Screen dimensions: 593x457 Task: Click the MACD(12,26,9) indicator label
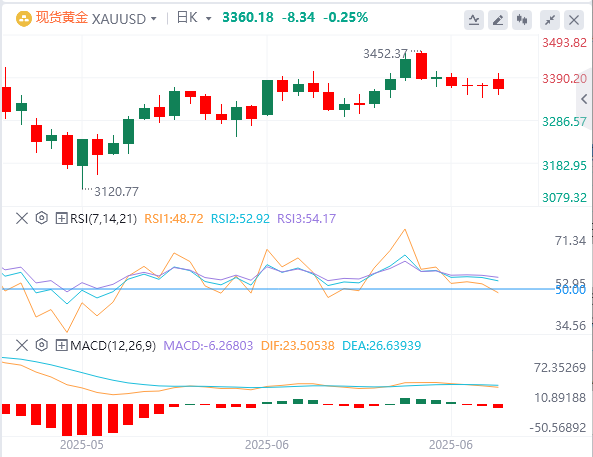[x=113, y=346]
